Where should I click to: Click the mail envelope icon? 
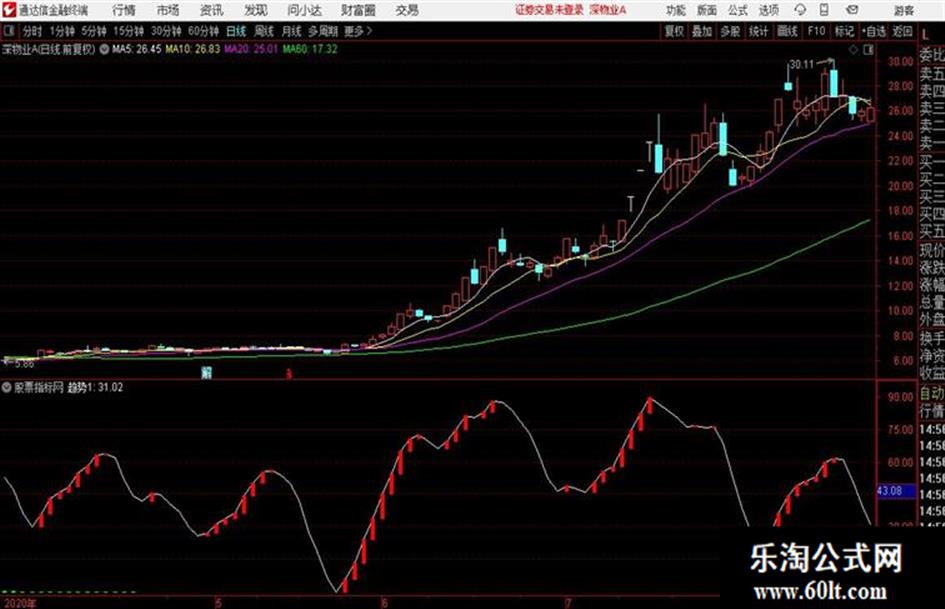(x=852, y=10)
